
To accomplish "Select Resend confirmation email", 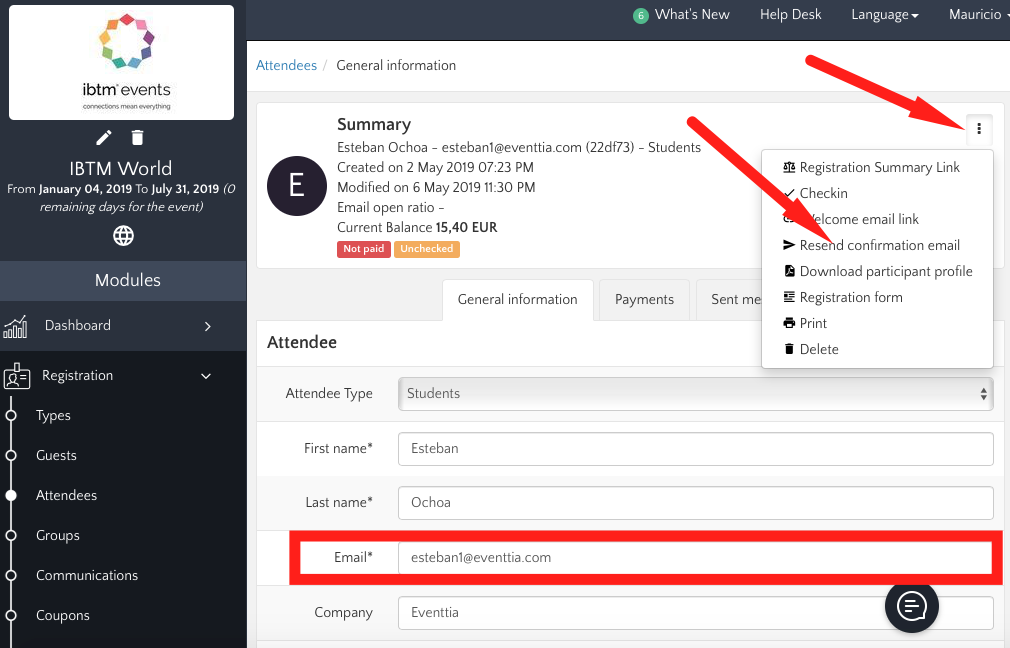I will point(878,245).
